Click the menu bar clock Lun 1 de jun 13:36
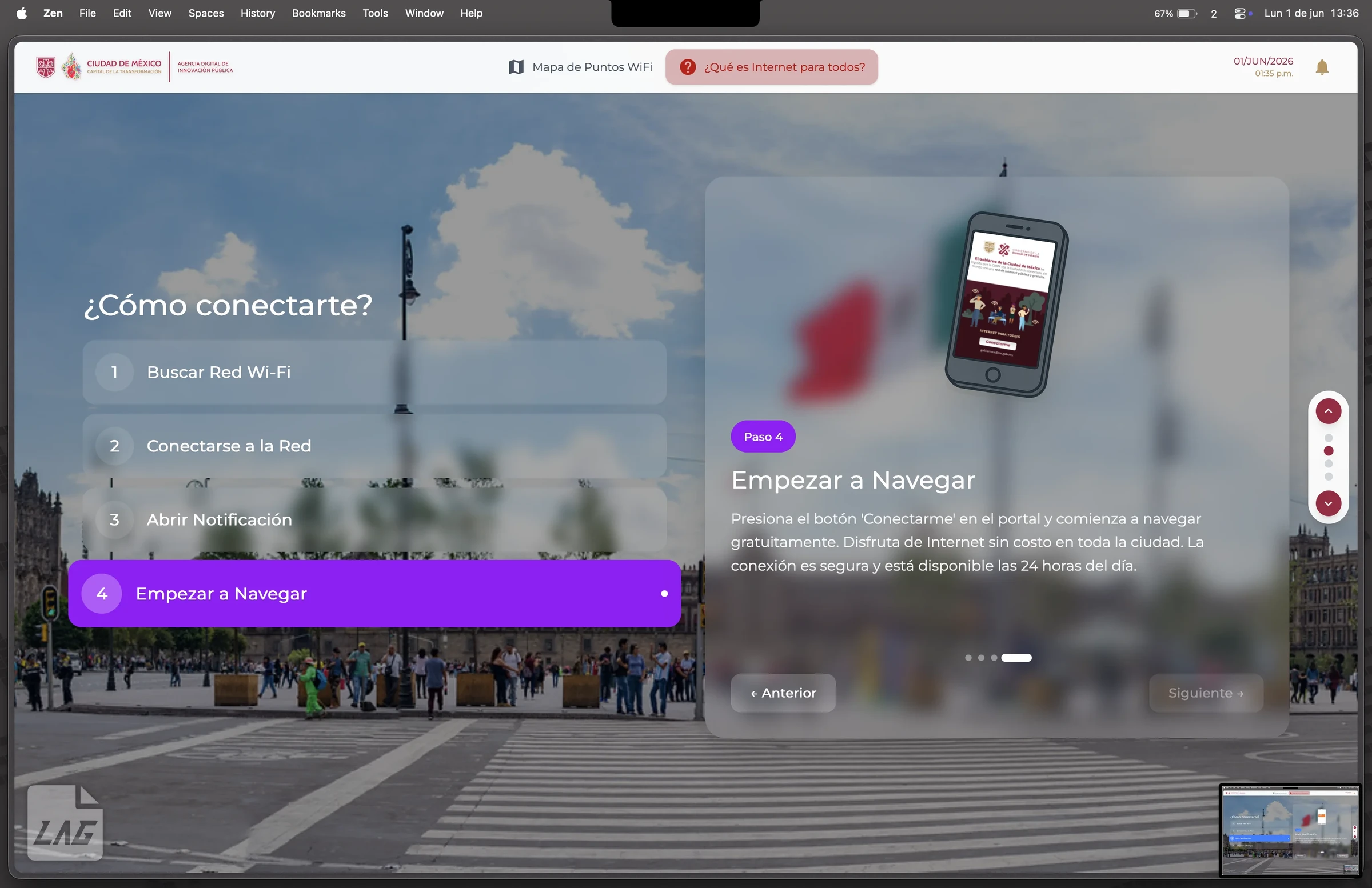This screenshot has height=888, width=1372. (1311, 13)
